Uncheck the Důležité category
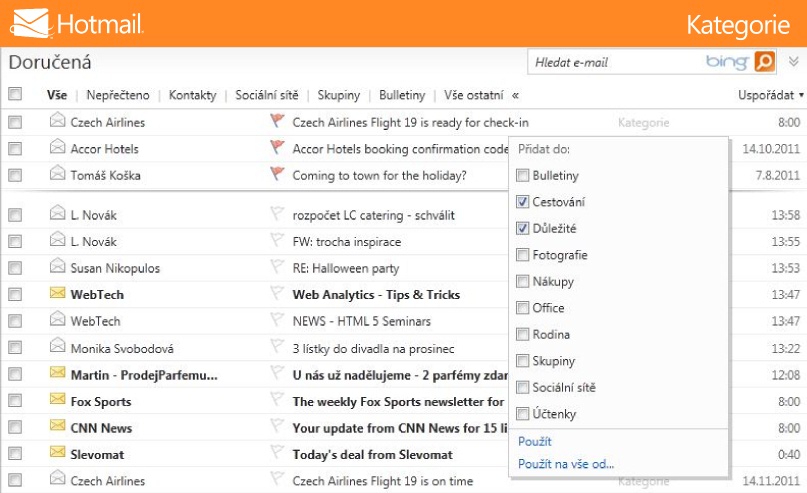This screenshot has height=493, width=807. 522,228
